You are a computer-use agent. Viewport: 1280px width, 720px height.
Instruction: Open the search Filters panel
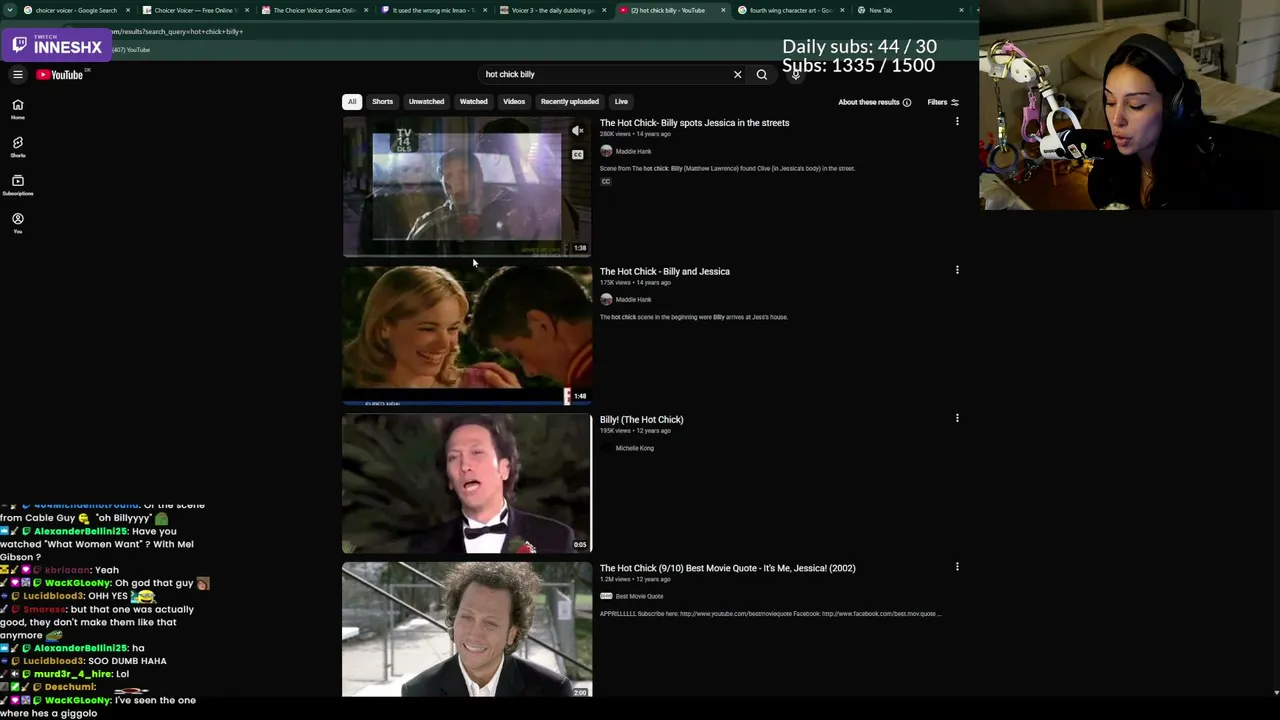click(943, 102)
